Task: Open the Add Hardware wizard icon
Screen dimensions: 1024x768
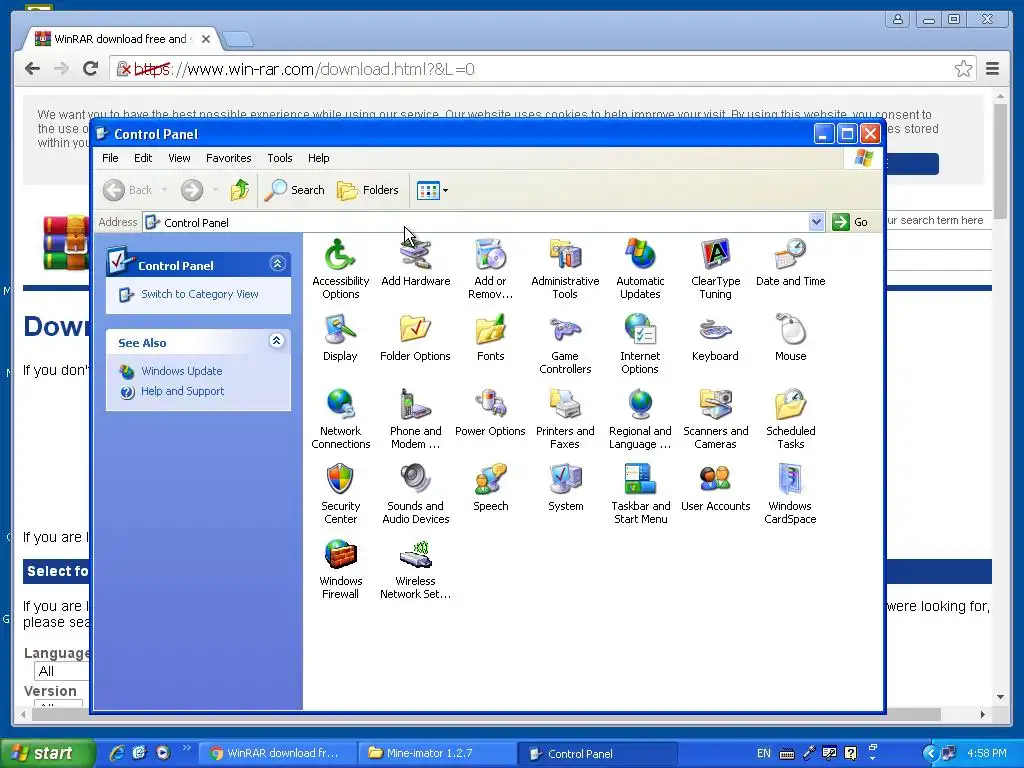Action: click(x=415, y=263)
